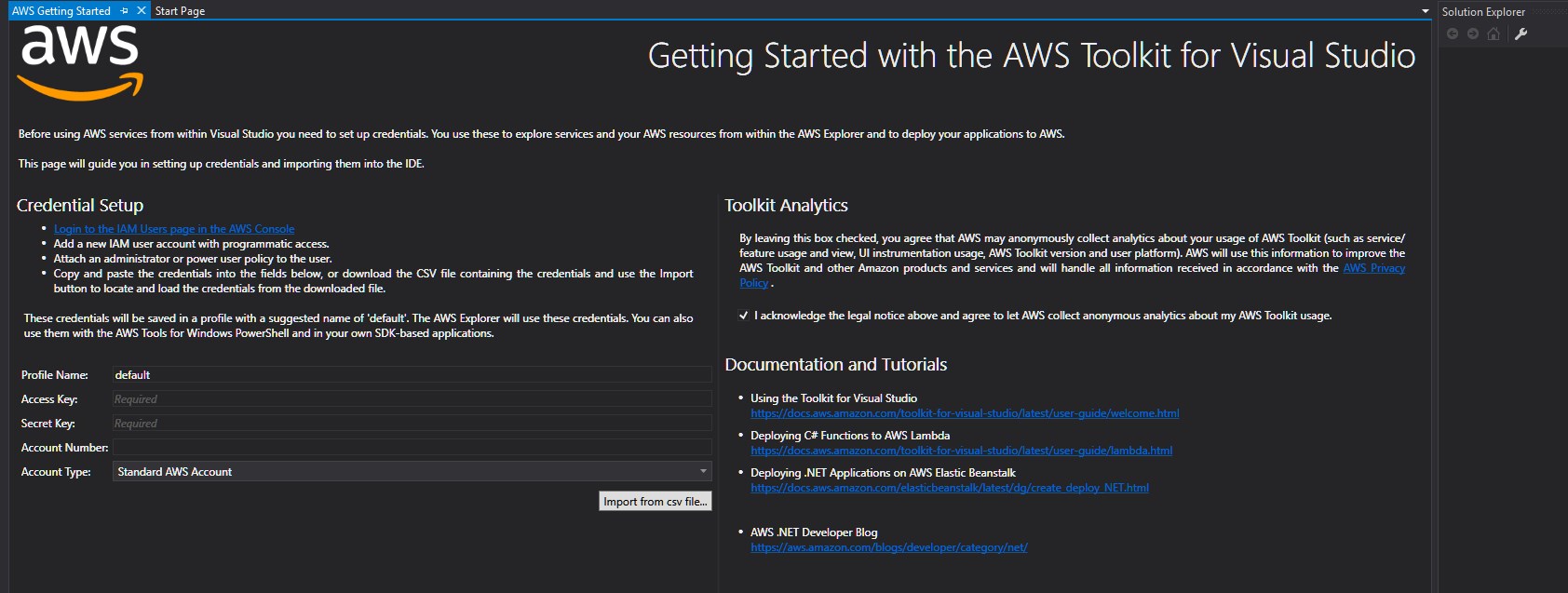Click the Solution Explorer home icon
This screenshot has width=1568, height=593.
pyautogui.click(x=1494, y=34)
